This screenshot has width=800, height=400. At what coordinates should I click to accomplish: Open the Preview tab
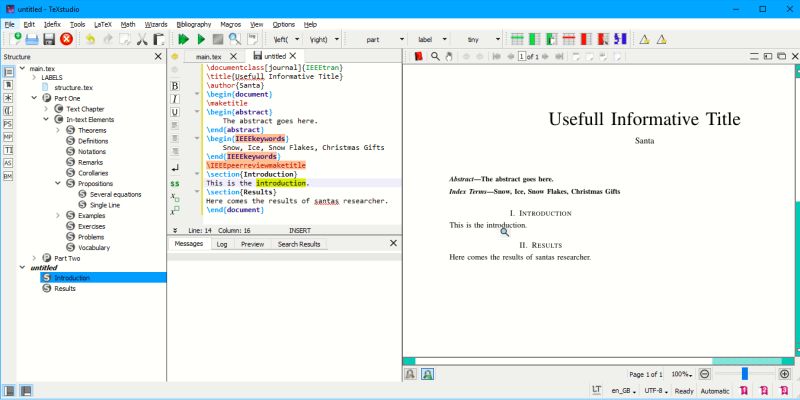pos(253,244)
